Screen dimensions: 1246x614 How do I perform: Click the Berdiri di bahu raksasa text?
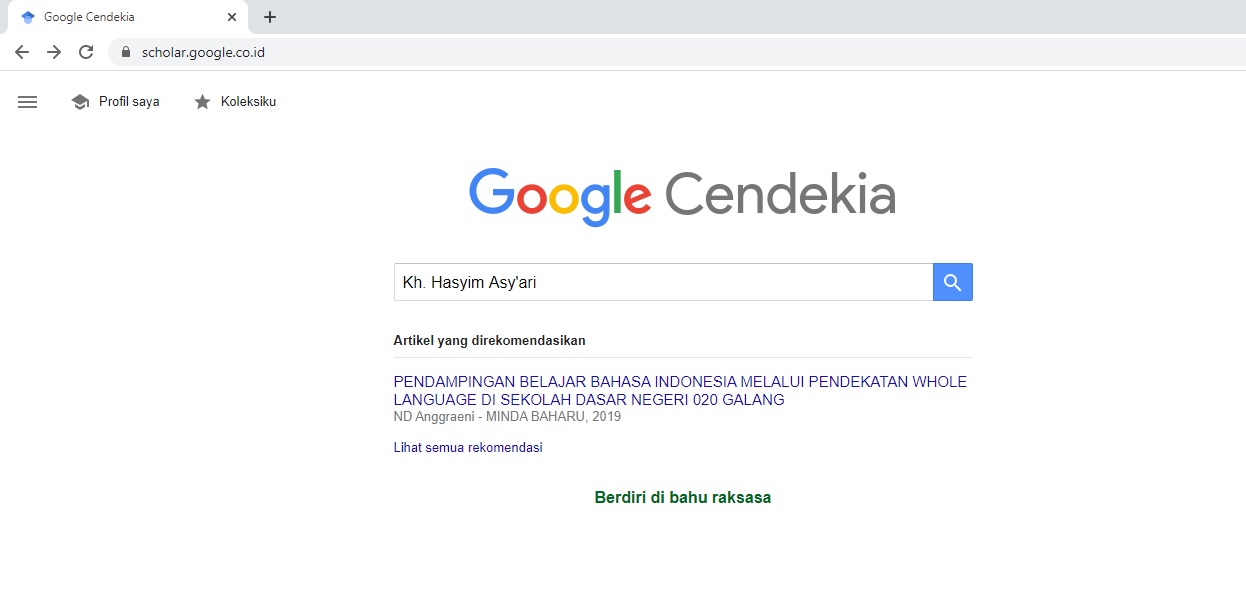682,497
